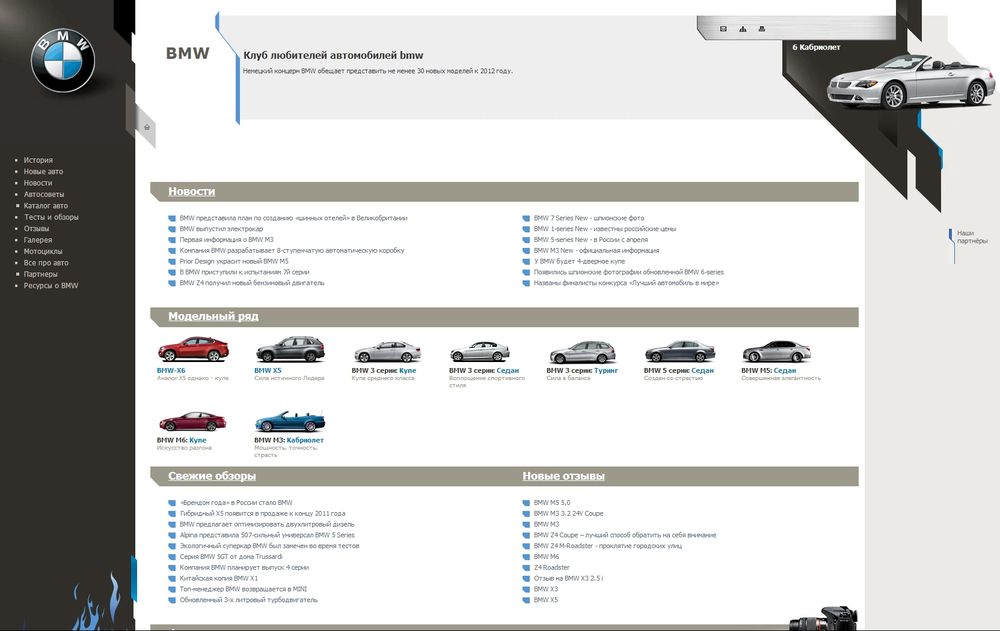Open the blue BMW M3 Кабриолет thumbnail
1000x631 pixels.
(290, 421)
